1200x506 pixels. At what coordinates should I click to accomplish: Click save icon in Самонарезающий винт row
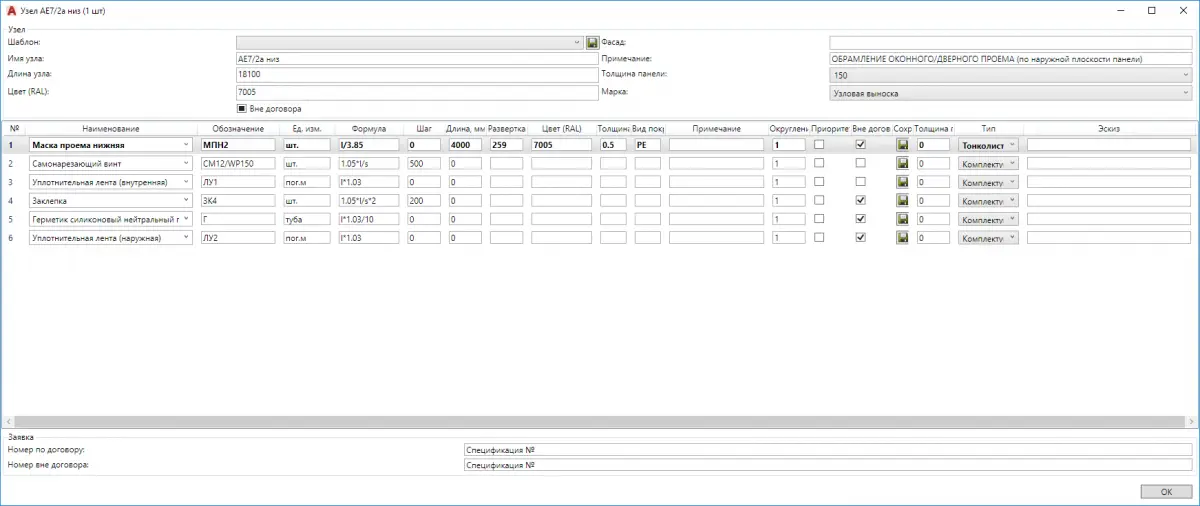pos(903,163)
